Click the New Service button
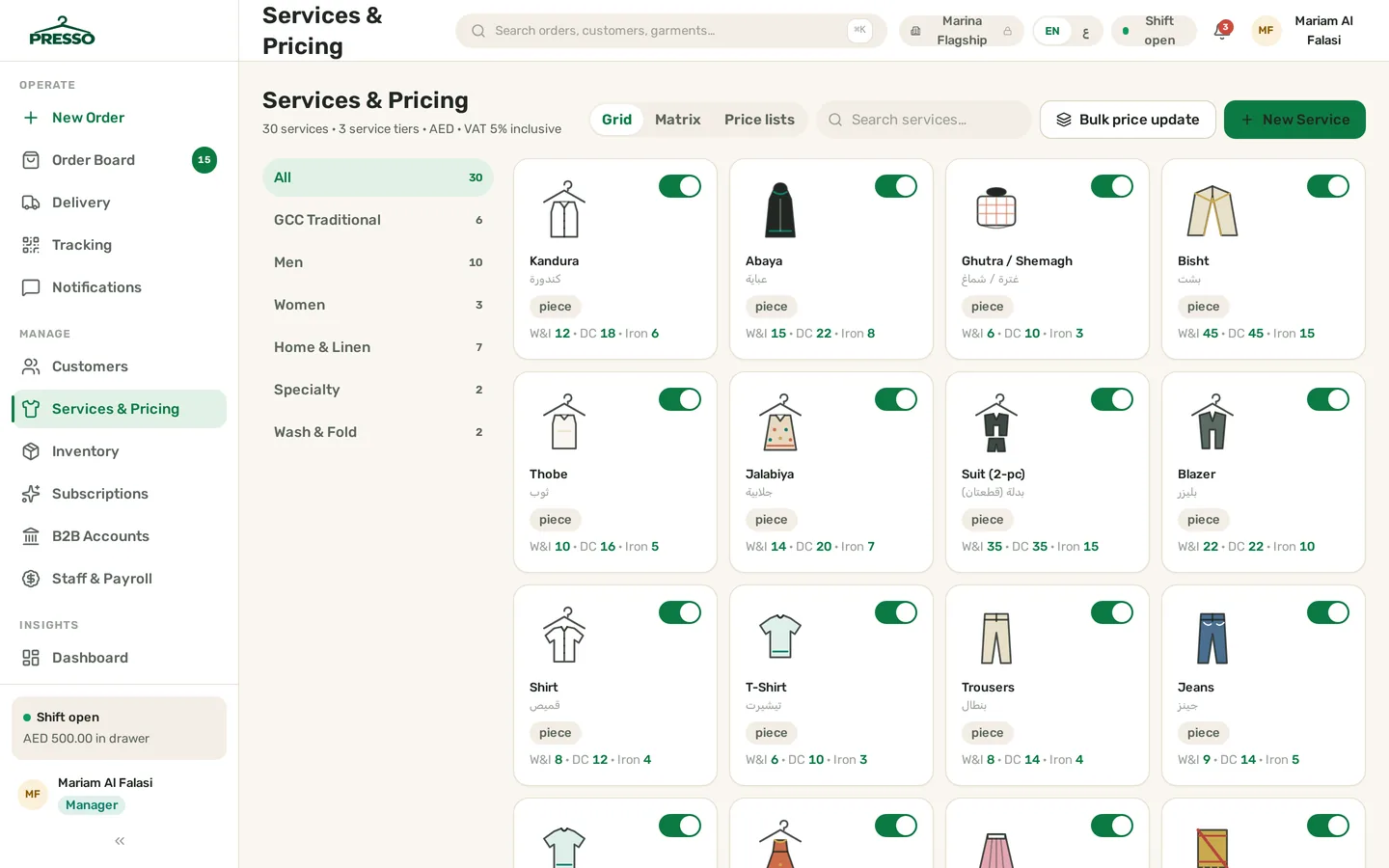1389x868 pixels. coord(1294,120)
